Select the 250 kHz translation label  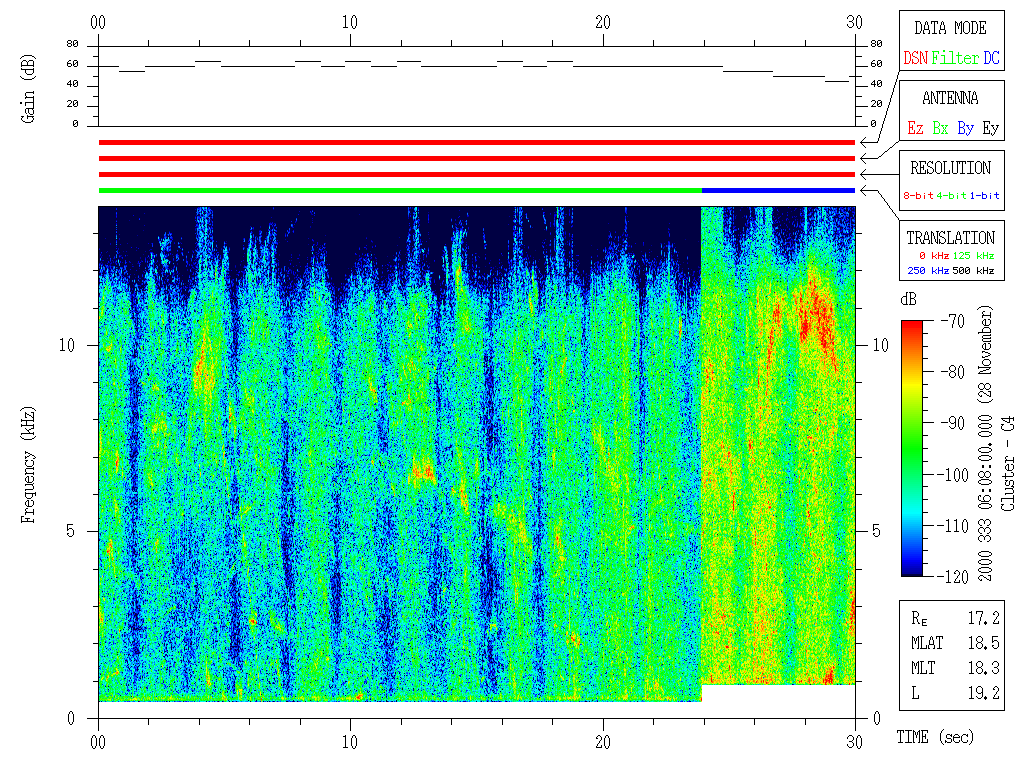coord(925,270)
